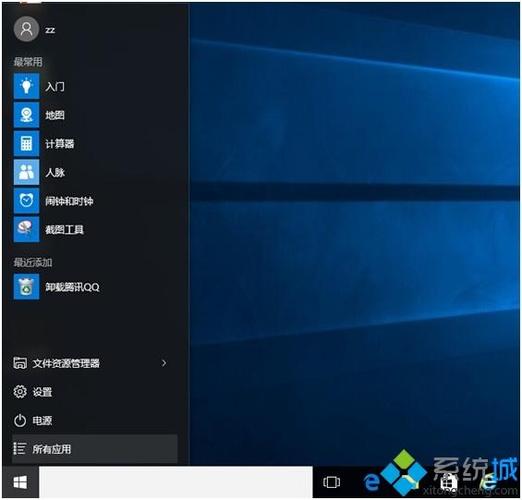The width and height of the screenshot is (522, 500).
Task: Expand the 文件资源管理器 jump list arrow
Action: pos(164,363)
